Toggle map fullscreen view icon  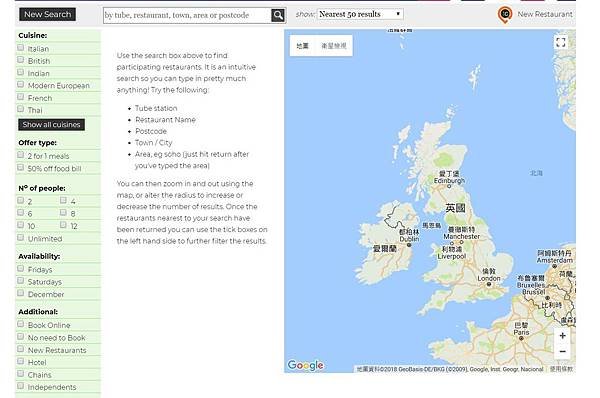pos(561,42)
